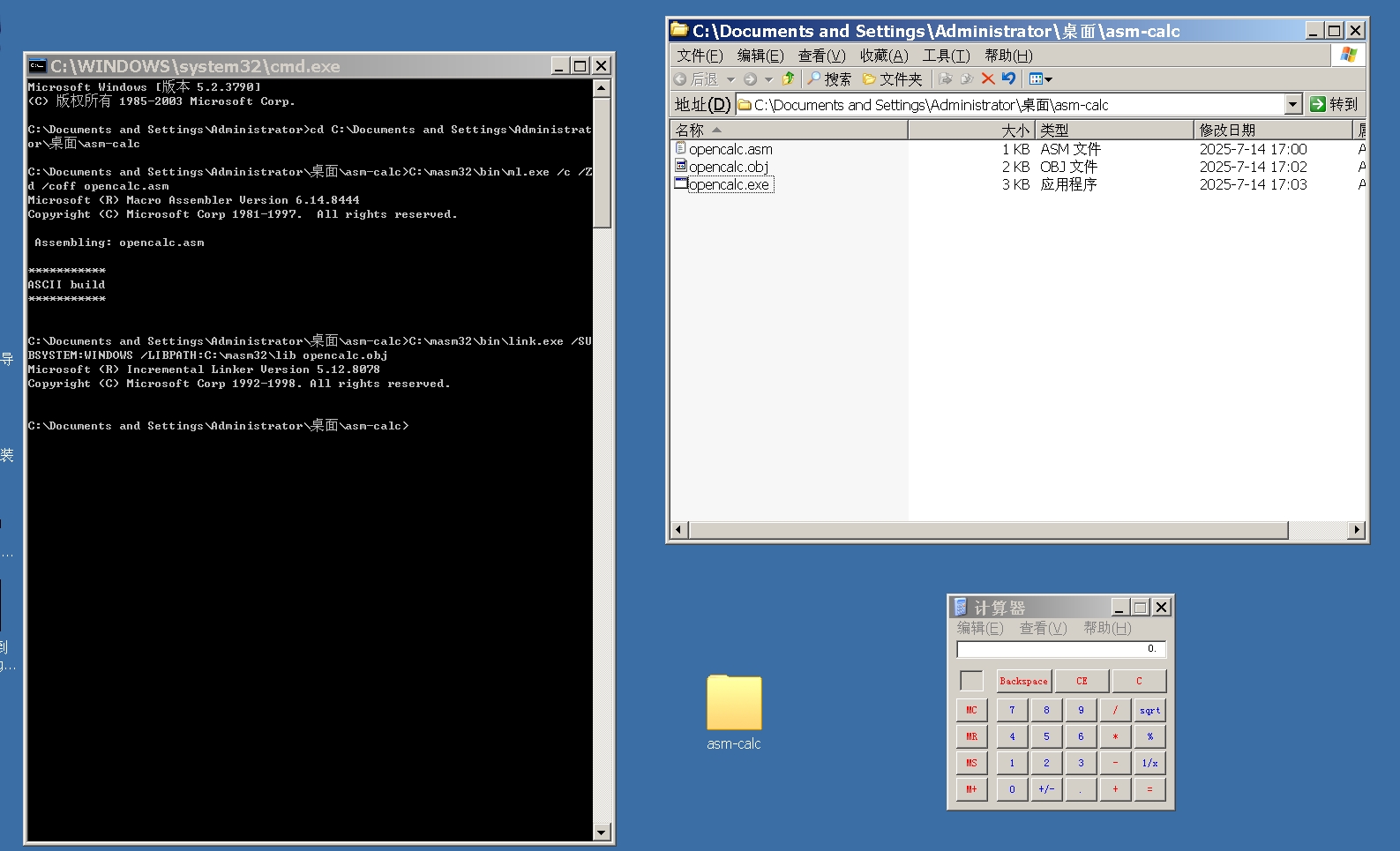Click the red Delete X toolbar icon
The width and height of the screenshot is (1400, 851).
pos(988,78)
